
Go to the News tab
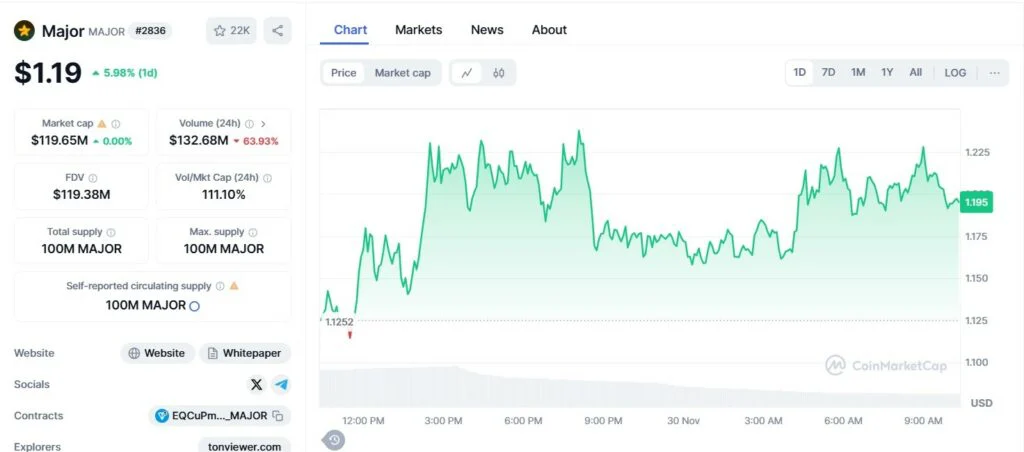pos(487,30)
